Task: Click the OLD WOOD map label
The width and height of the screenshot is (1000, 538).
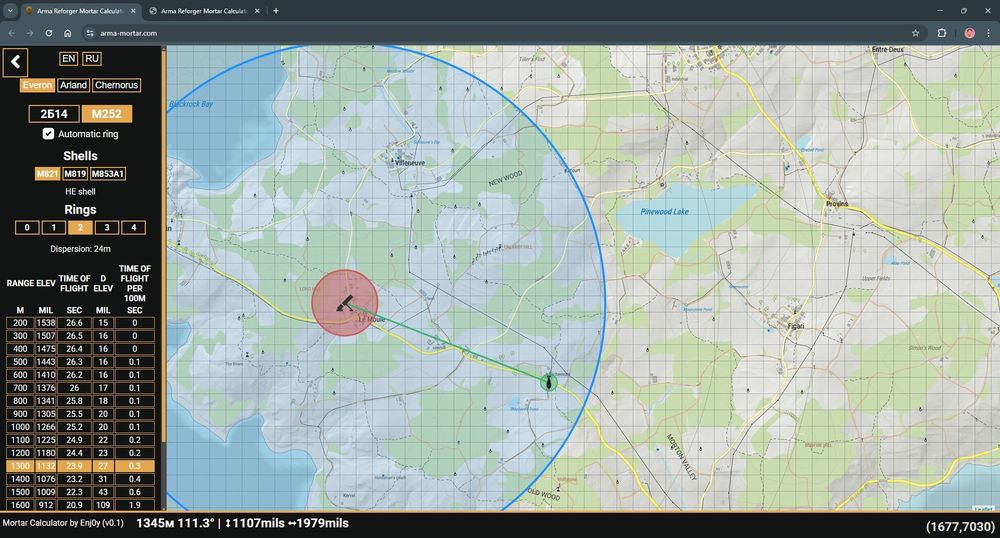Action: click(x=544, y=494)
